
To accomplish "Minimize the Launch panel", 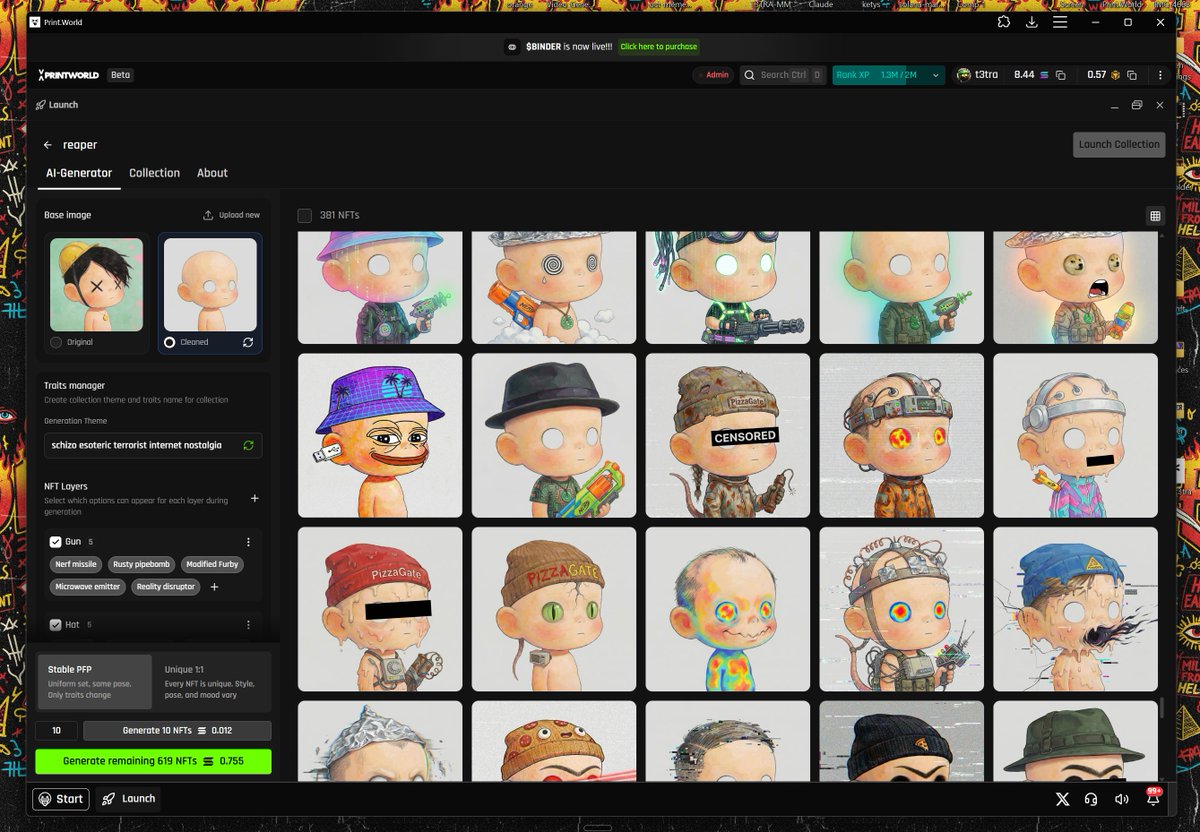I will tap(1115, 105).
